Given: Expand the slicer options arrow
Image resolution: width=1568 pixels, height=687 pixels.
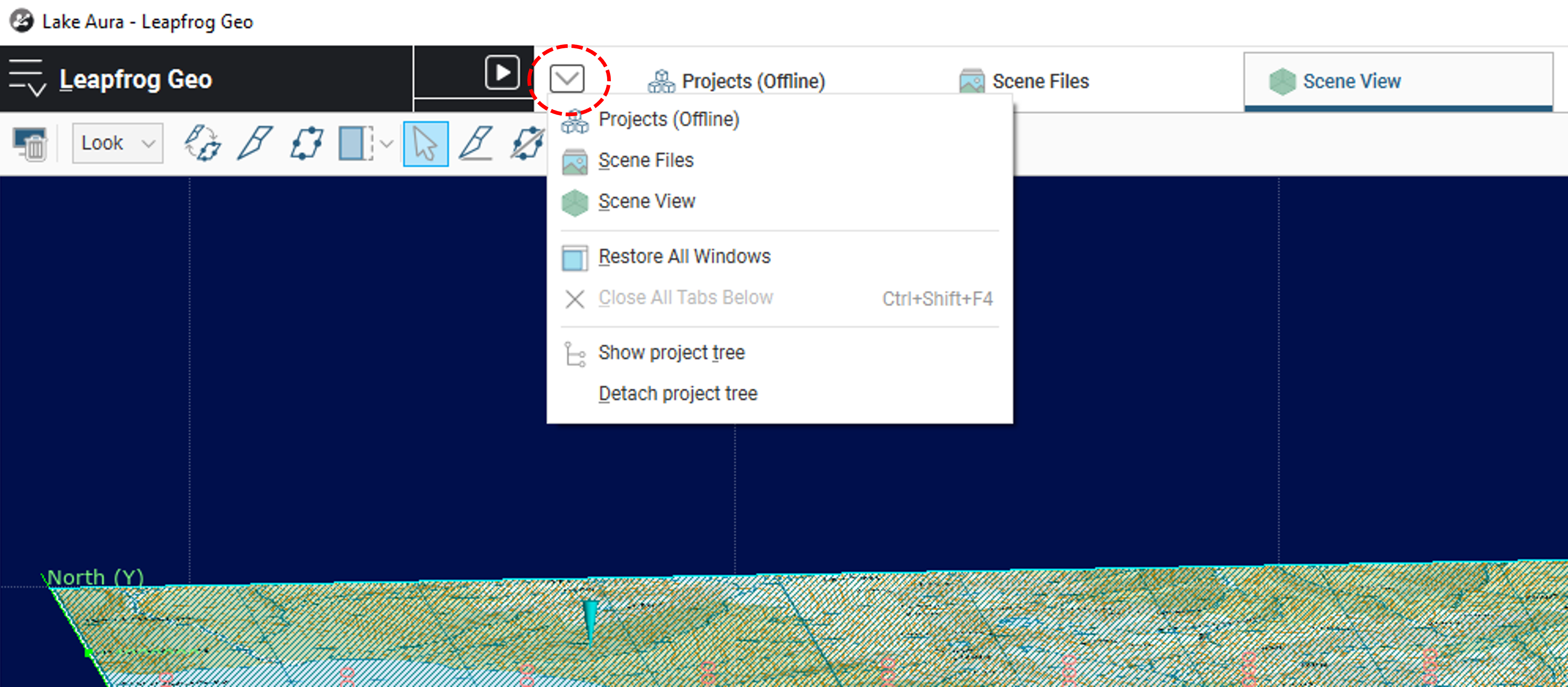Looking at the screenshot, I should pos(386,144).
